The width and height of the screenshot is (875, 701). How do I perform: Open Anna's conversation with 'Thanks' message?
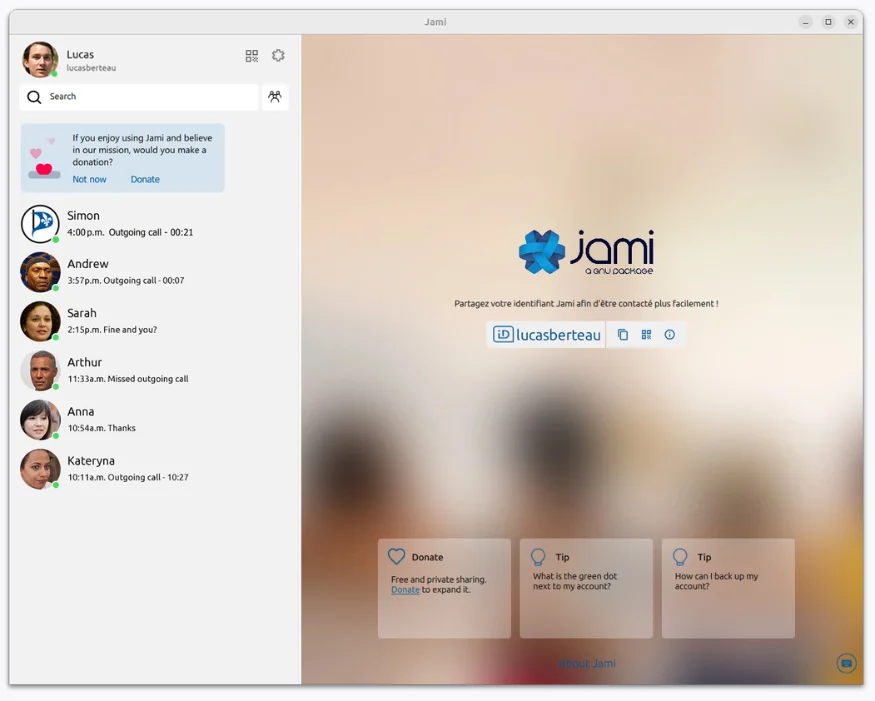coord(155,420)
